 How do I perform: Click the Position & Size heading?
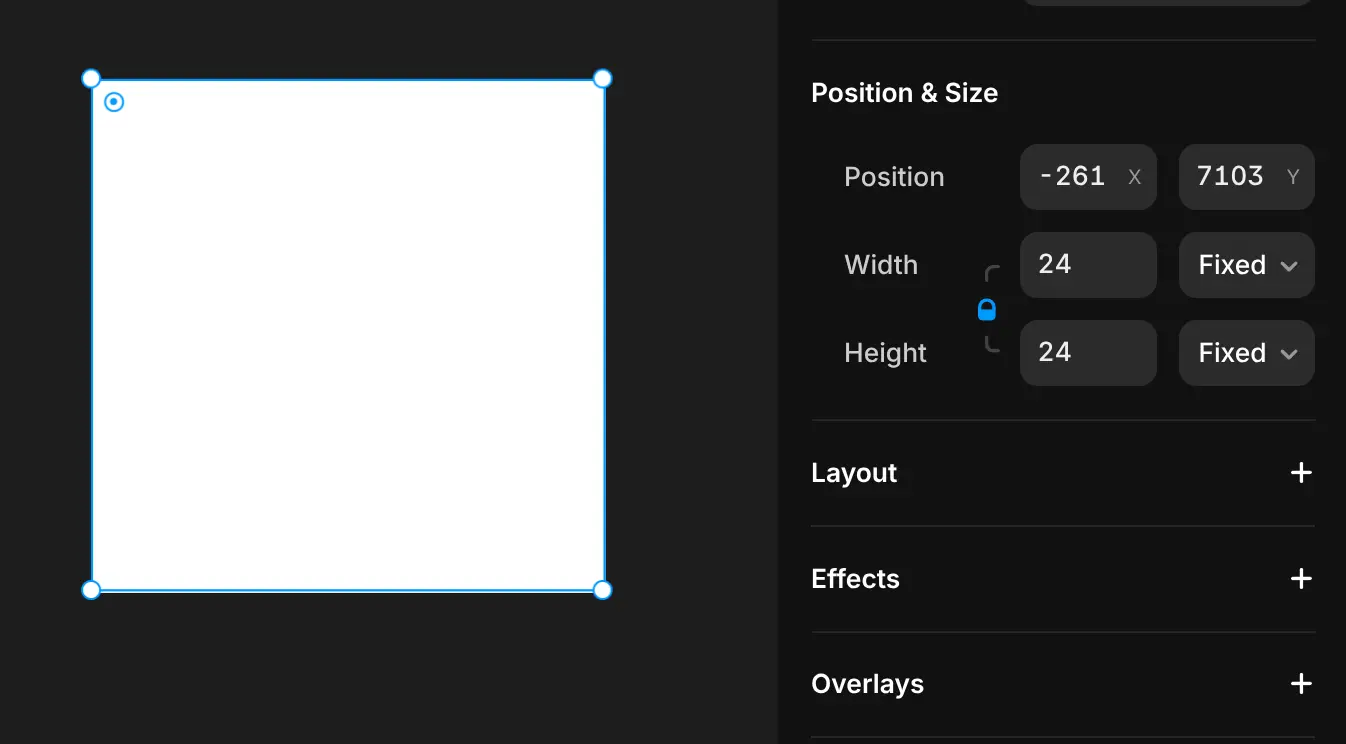(x=904, y=93)
